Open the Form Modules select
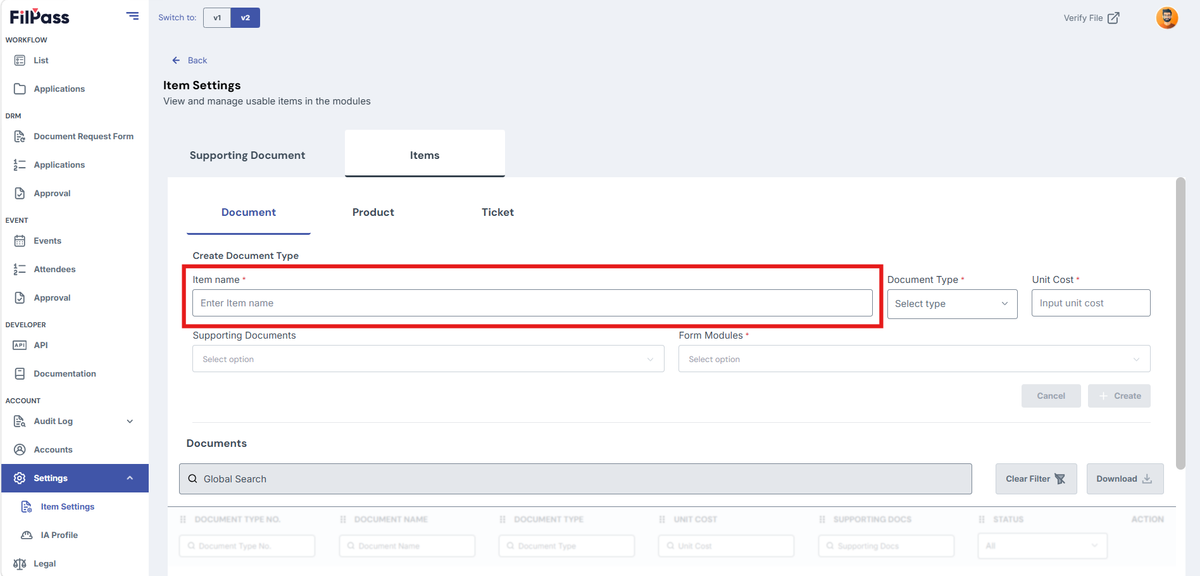 [914, 359]
